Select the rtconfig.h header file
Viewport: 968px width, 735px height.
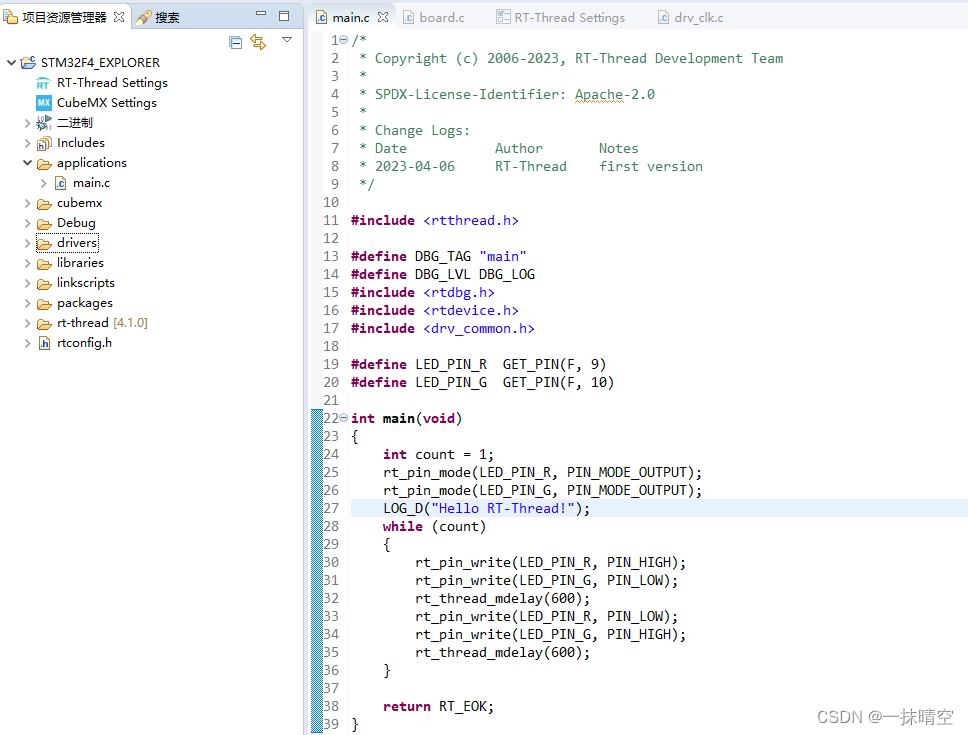tap(85, 343)
